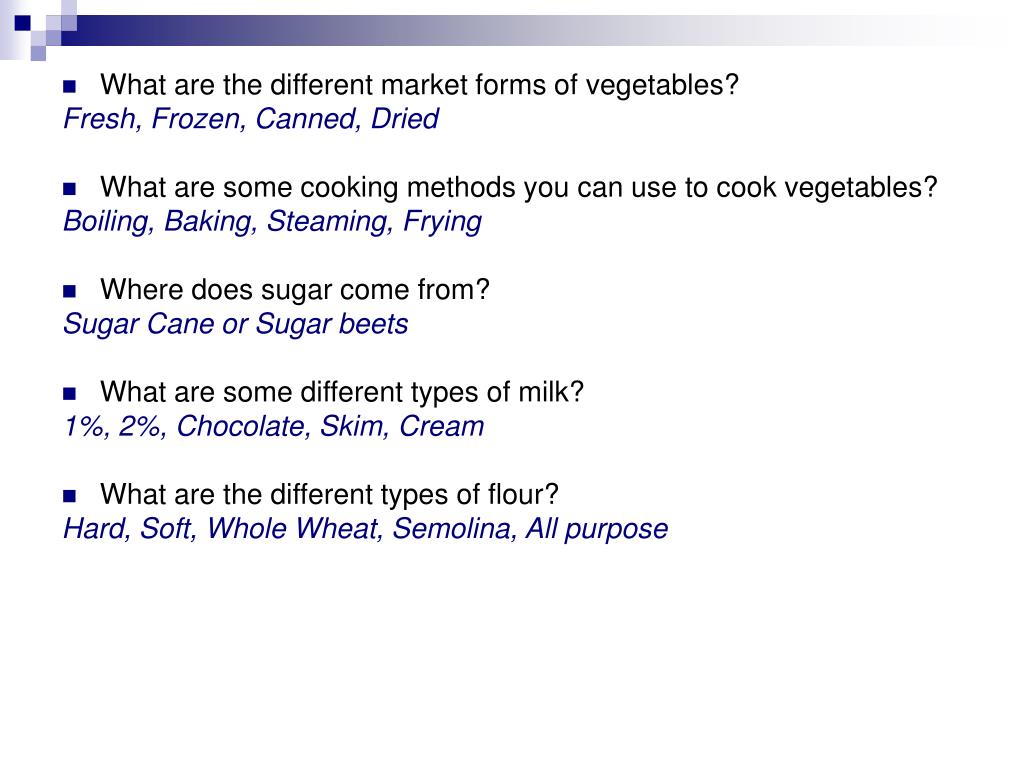Select the answer line starting with 'Hard, Soft, Whole Wheat'

coord(366,529)
